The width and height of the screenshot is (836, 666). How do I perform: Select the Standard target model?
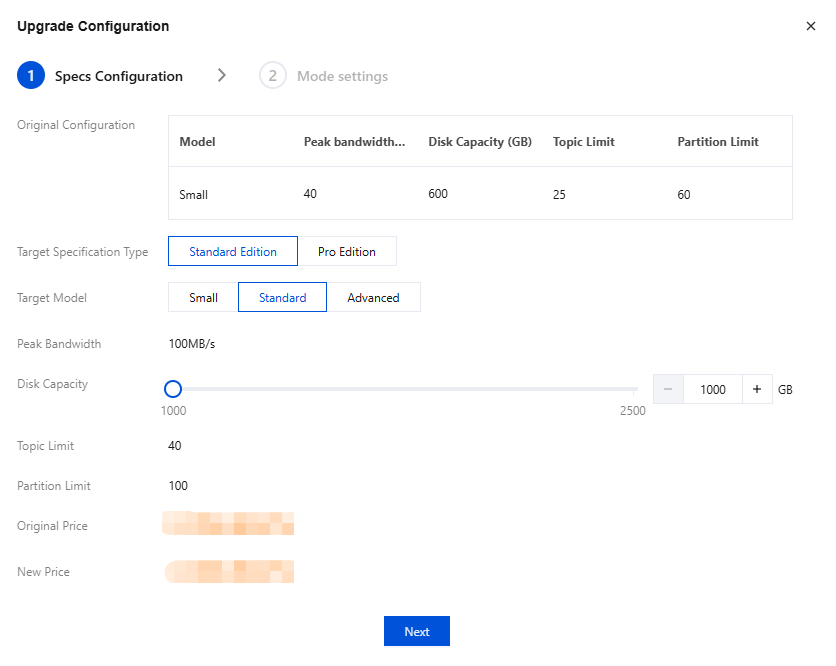[282, 297]
